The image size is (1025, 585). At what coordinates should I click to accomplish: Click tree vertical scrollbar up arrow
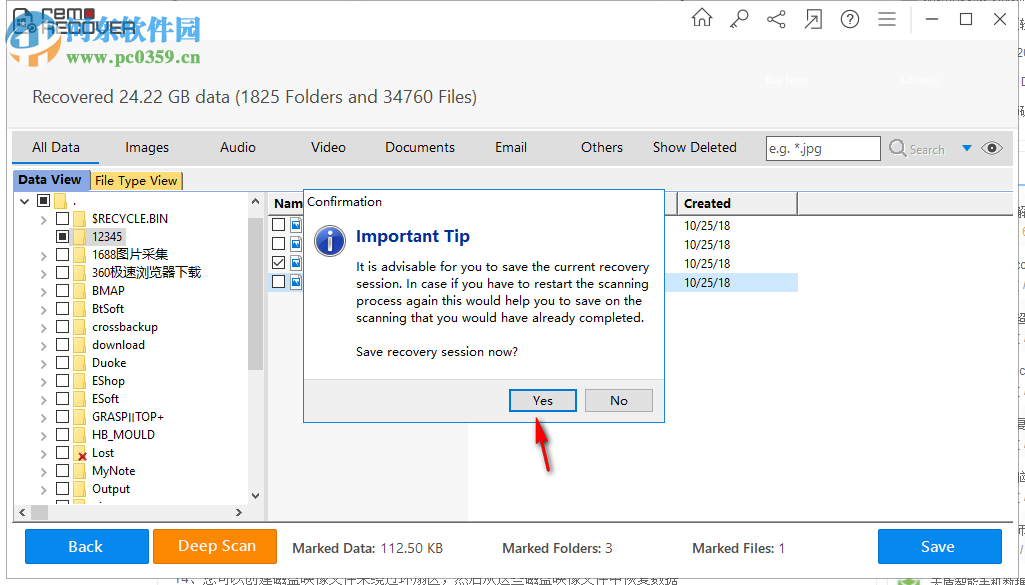pos(256,202)
